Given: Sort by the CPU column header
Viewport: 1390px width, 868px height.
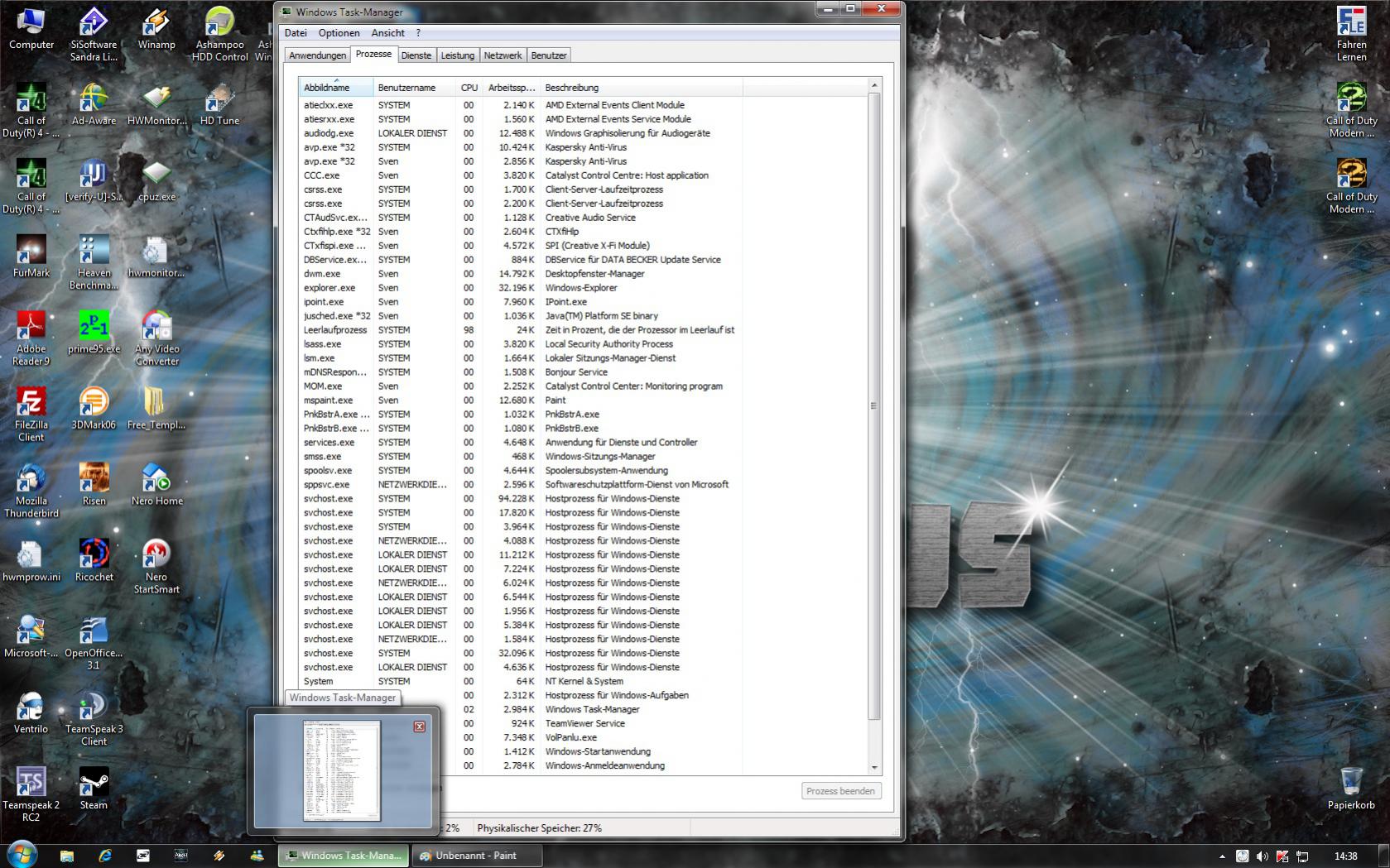Looking at the screenshot, I should [x=469, y=88].
